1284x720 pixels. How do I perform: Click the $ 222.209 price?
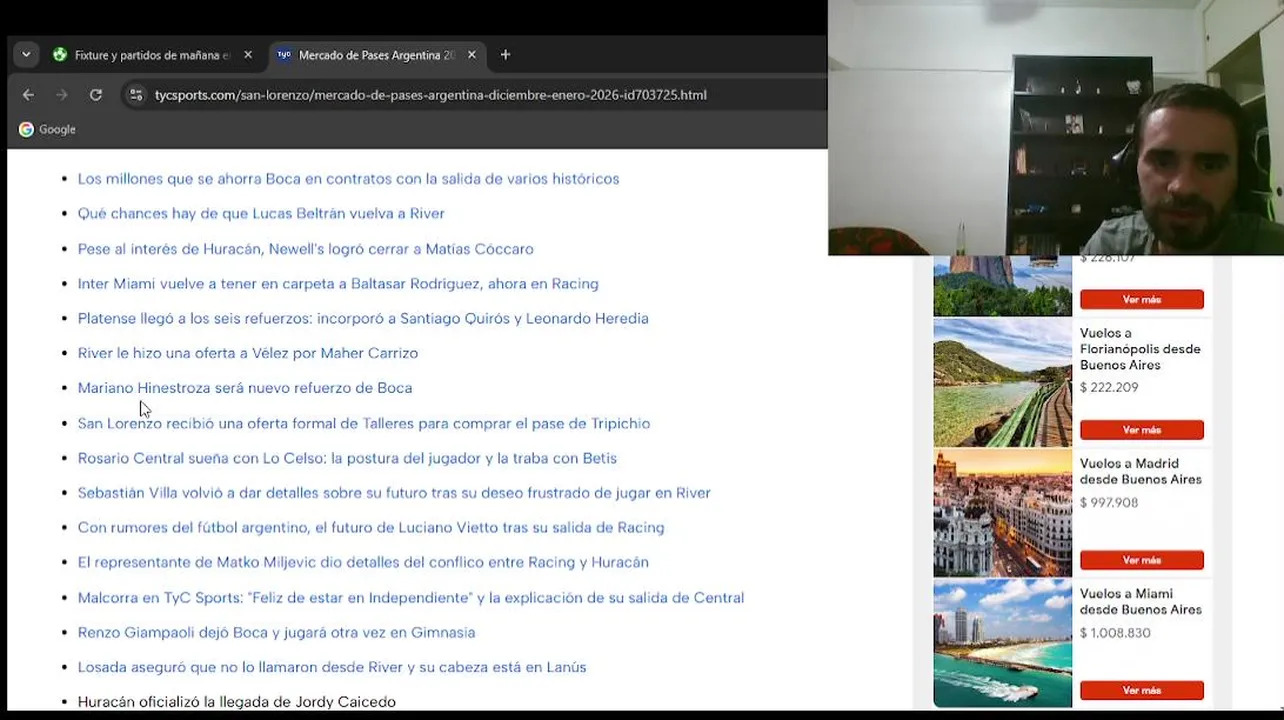click(1109, 387)
